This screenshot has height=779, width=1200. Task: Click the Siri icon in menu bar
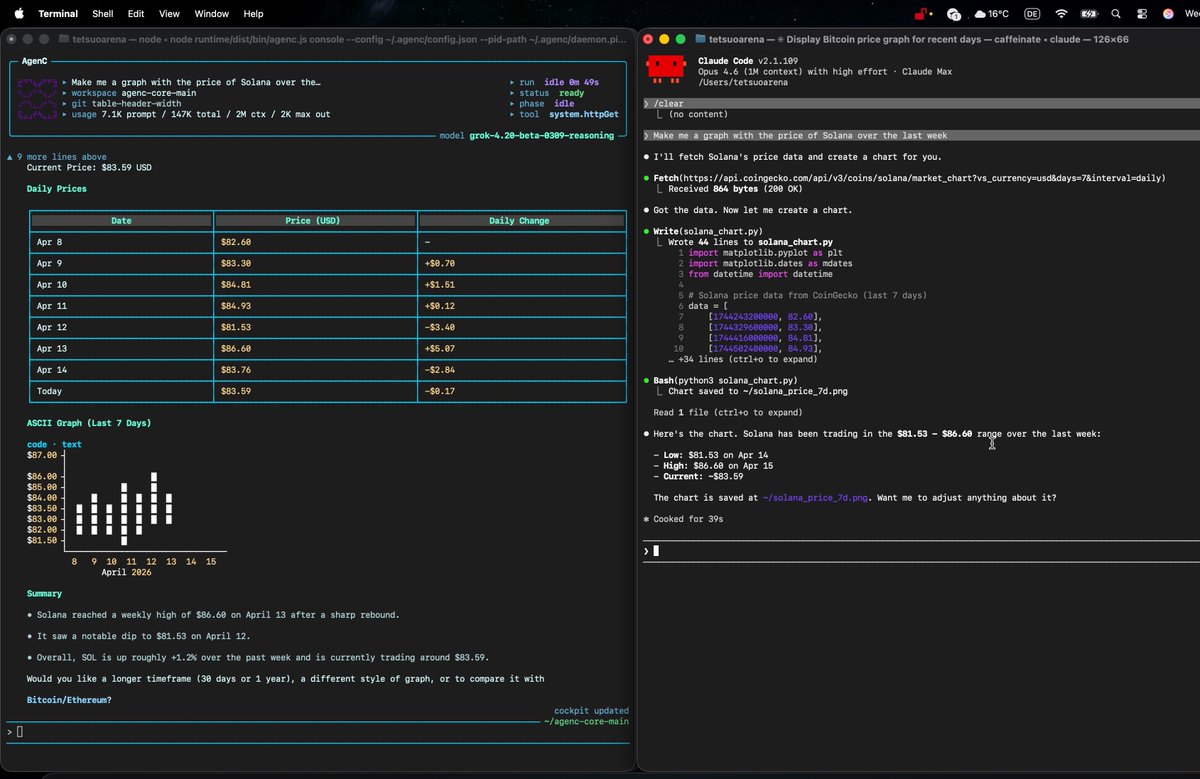pos(1168,14)
